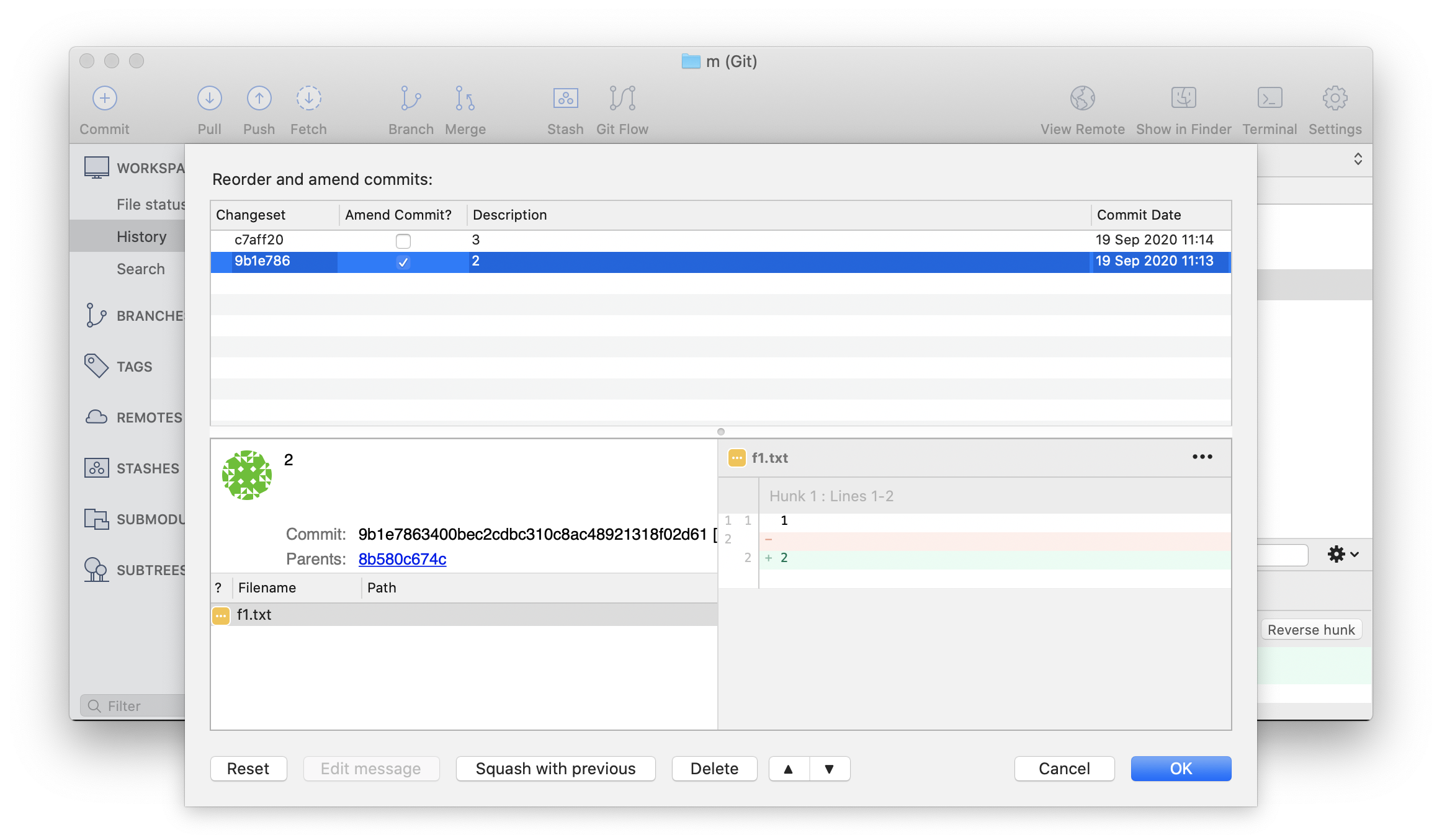Click the Commit toolbar icon
Image resolution: width=1442 pixels, height=840 pixels.
pyautogui.click(x=104, y=98)
